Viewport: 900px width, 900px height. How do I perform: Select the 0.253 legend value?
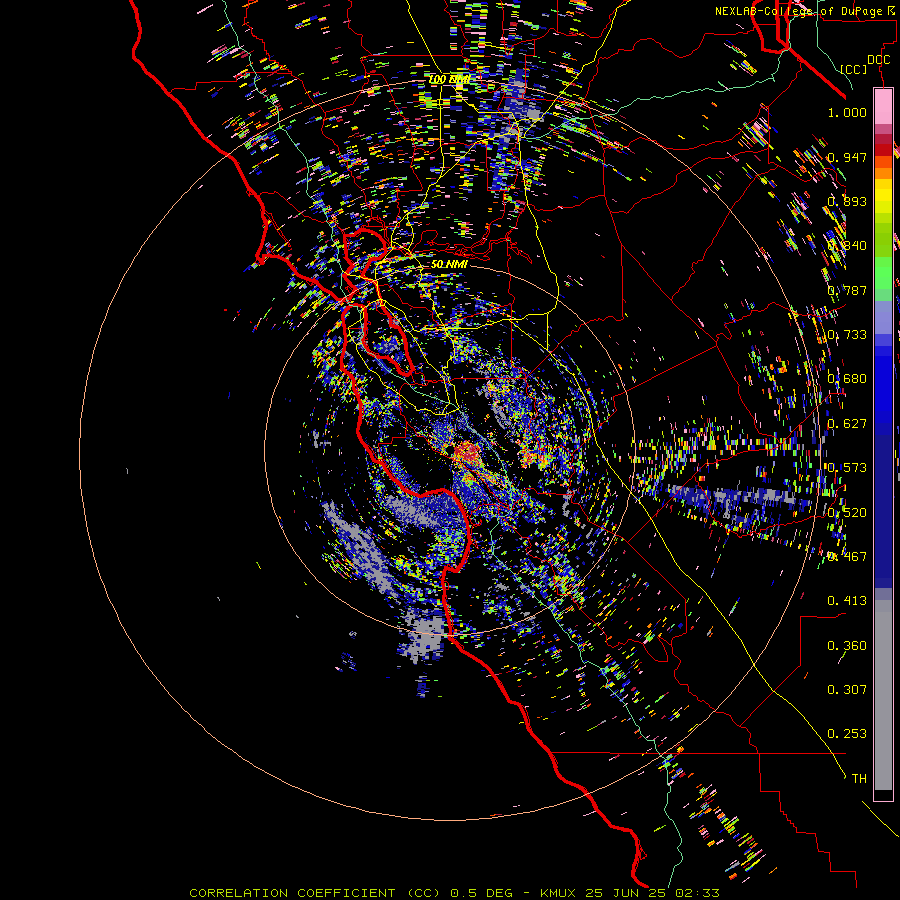click(x=847, y=734)
